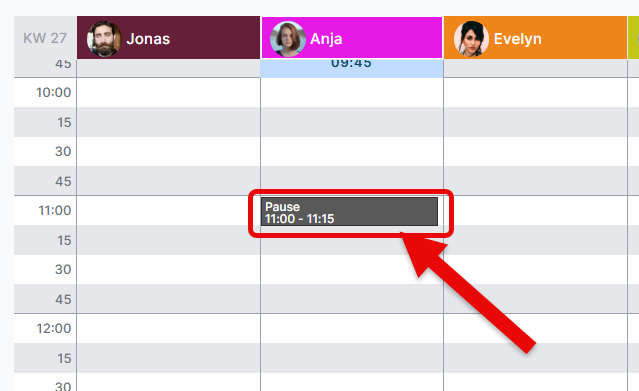Select Anja's 11:45 time slot
This screenshot has height=391, width=639.
pyautogui.click(x=352, y=299)
